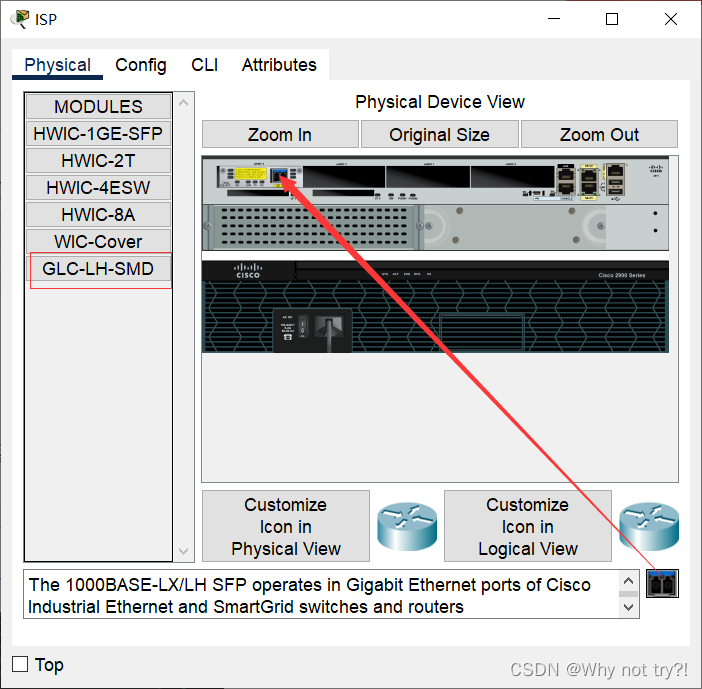Click the Cisco logo on router front

248,271
